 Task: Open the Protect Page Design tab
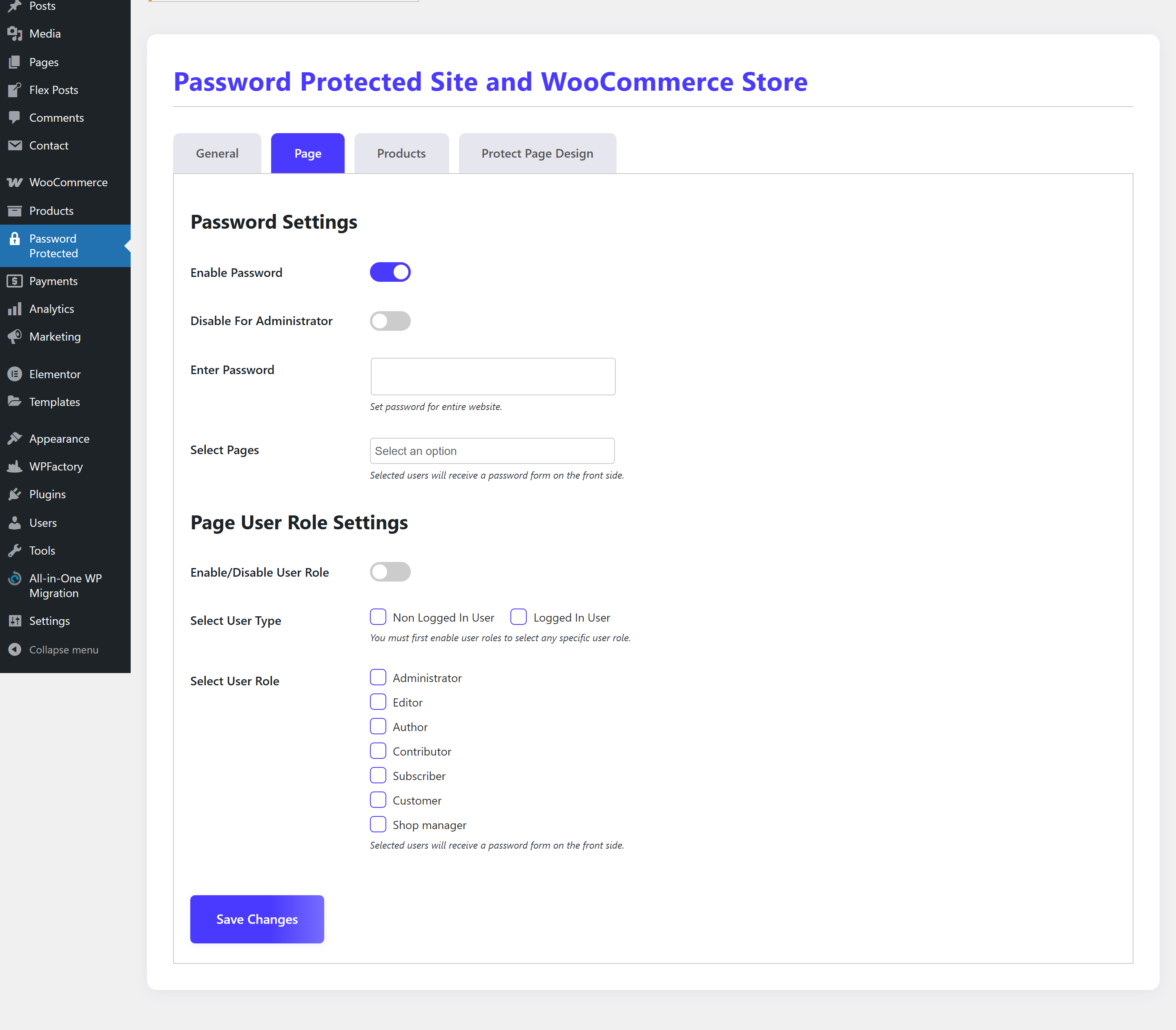coord(537,154)
